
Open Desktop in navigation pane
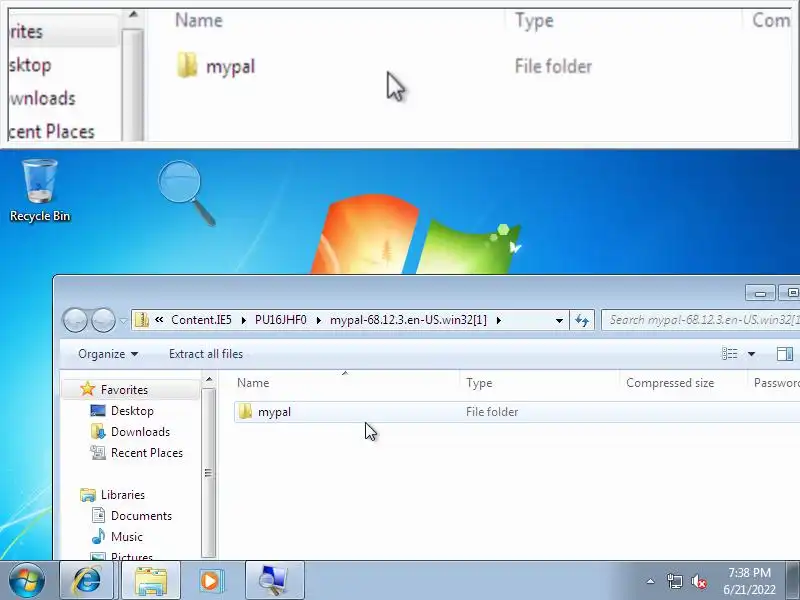(132, 411)
